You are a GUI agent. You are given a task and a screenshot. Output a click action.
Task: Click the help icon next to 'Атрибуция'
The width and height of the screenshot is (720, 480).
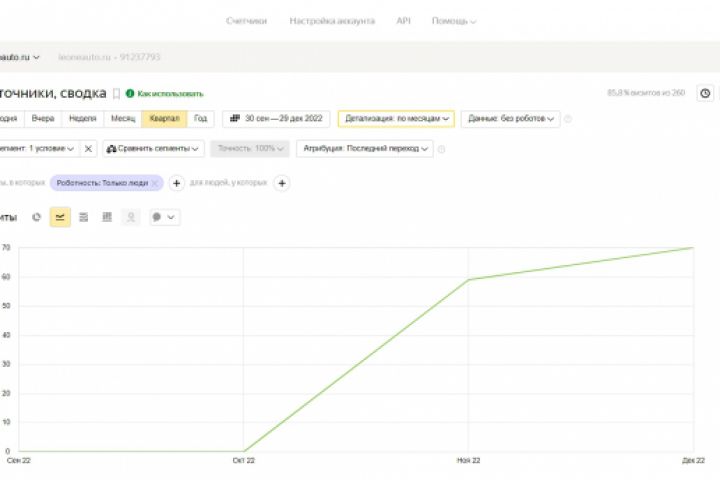click(x=441, y=149)
